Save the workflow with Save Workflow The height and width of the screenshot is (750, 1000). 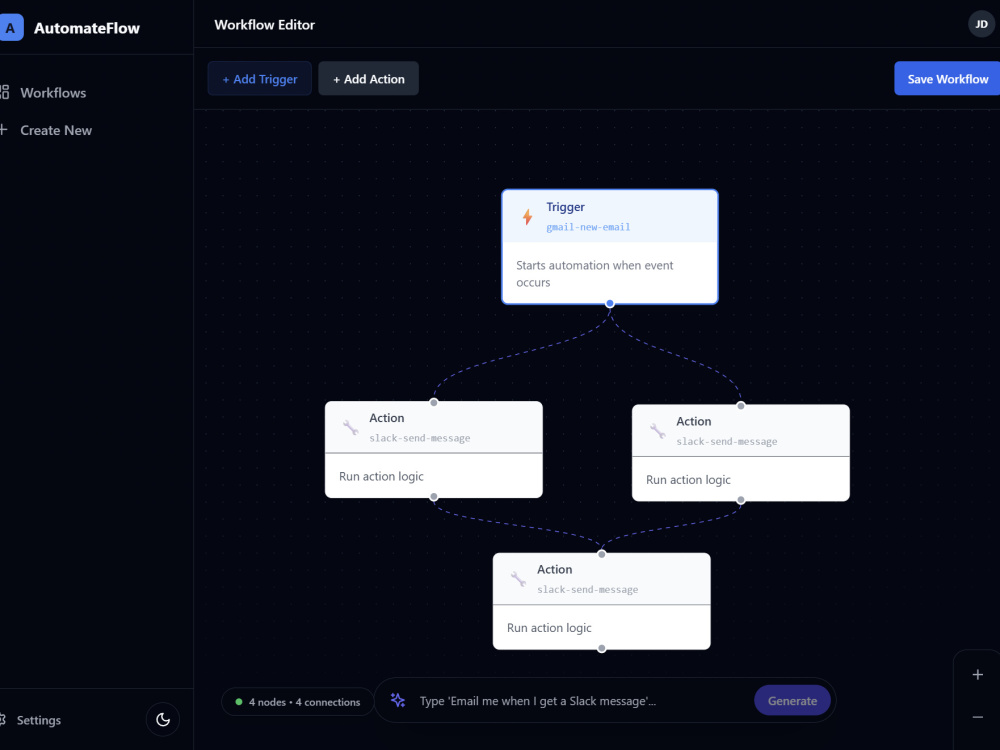[x=947, y=78]
